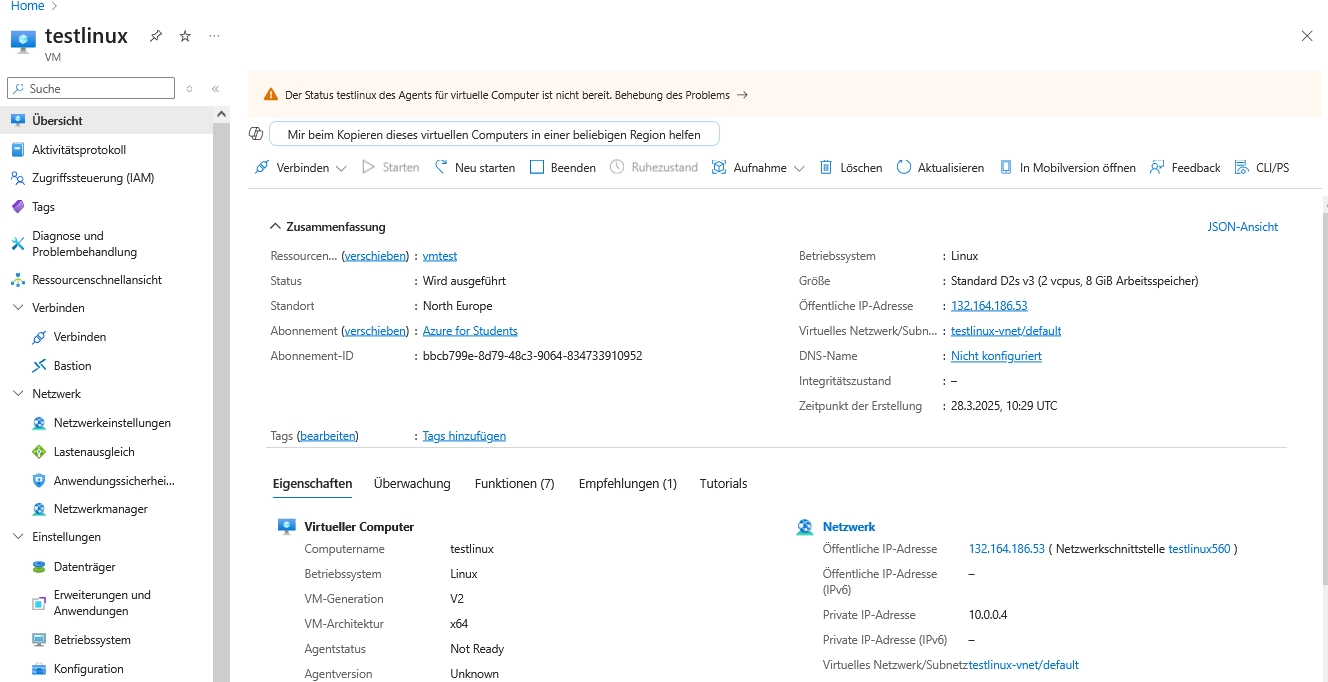
Task: Open the JSON-Ansicht link
Action: (x=1242, y=227)
